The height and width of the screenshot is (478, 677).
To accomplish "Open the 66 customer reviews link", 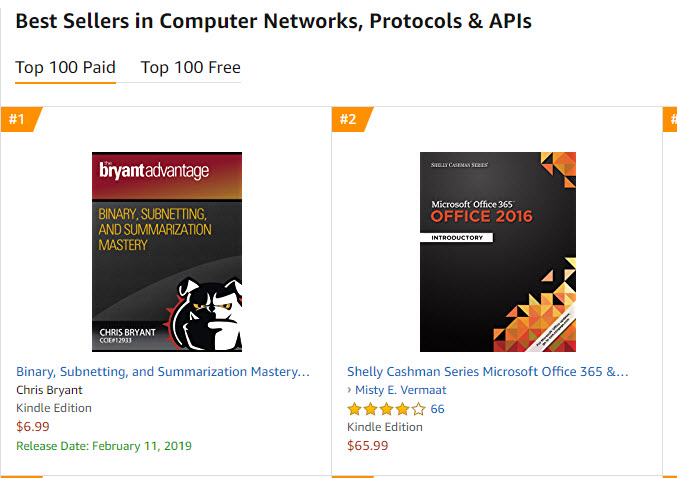I will [437, 409].
